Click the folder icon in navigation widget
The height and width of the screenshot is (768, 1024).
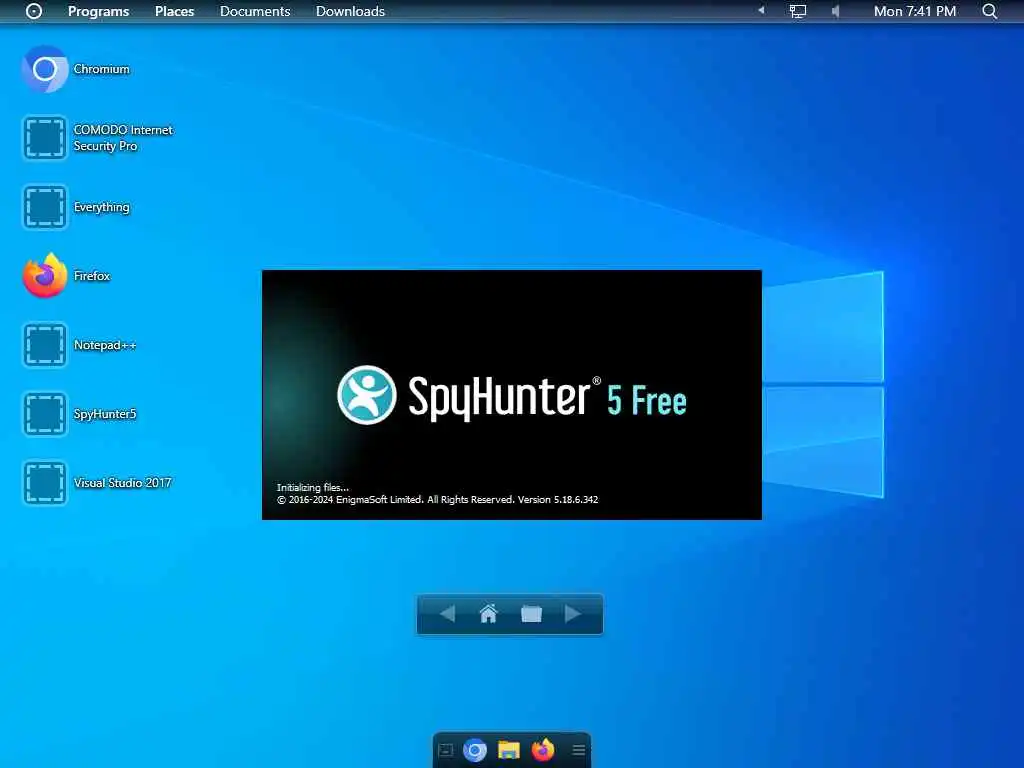pyautogui.click(x=531, y=614)
